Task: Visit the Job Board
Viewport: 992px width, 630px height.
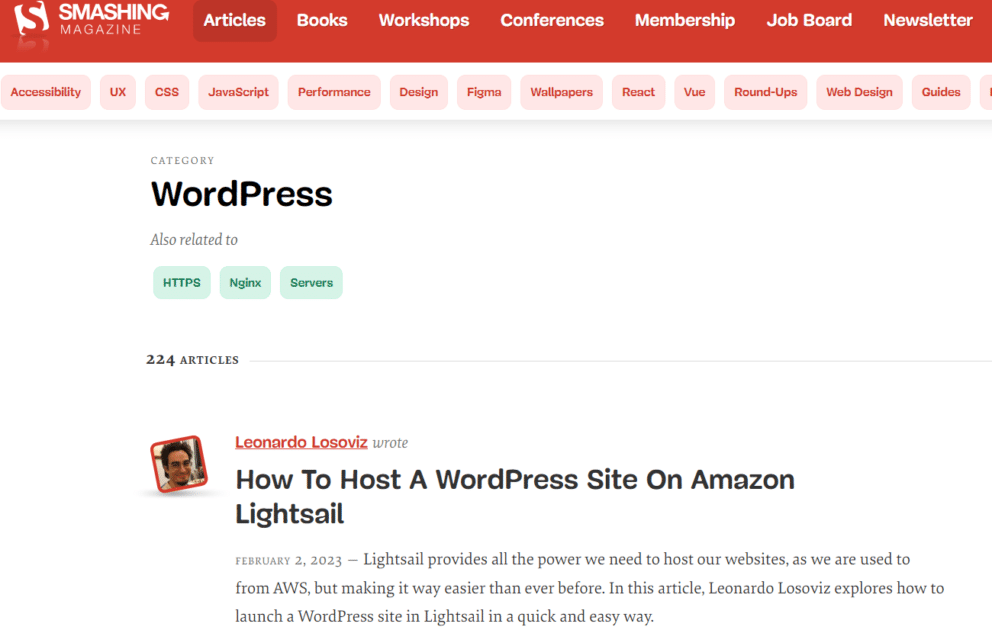Action: point(808,19)
